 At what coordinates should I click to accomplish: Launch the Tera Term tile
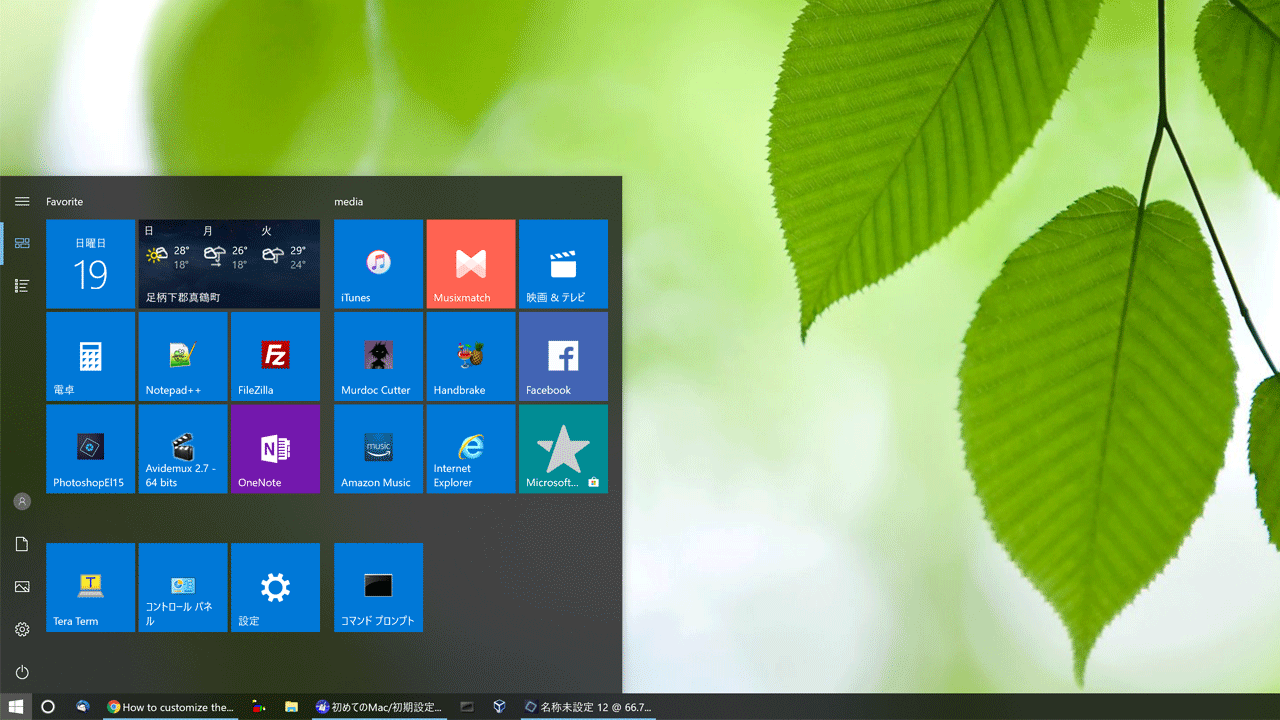click(x=90, y=587)
